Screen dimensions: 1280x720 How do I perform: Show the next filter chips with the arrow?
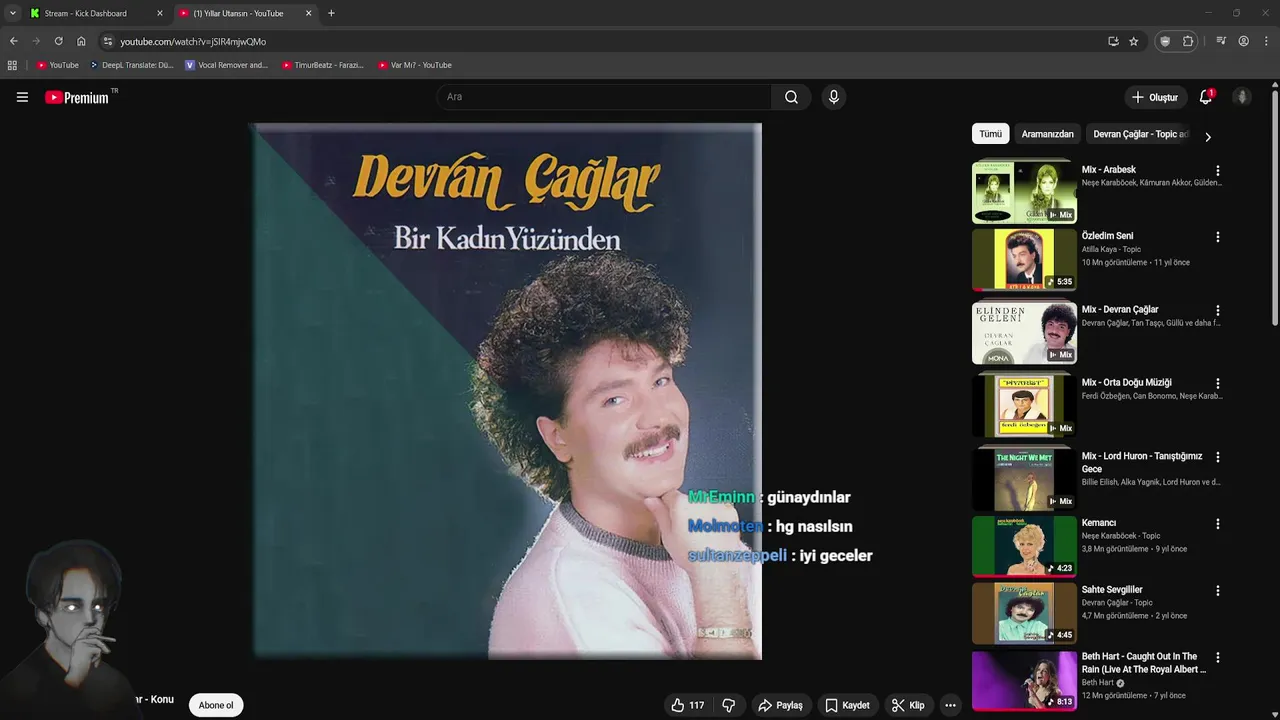[x=1207, y=136]
